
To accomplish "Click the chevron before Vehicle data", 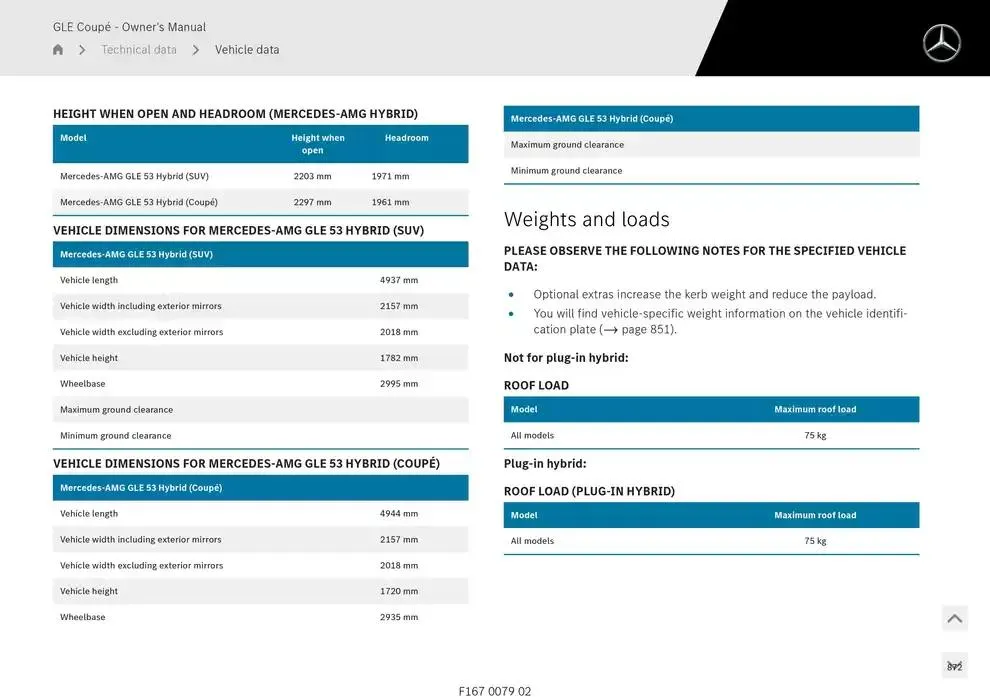I will point(196,50).
